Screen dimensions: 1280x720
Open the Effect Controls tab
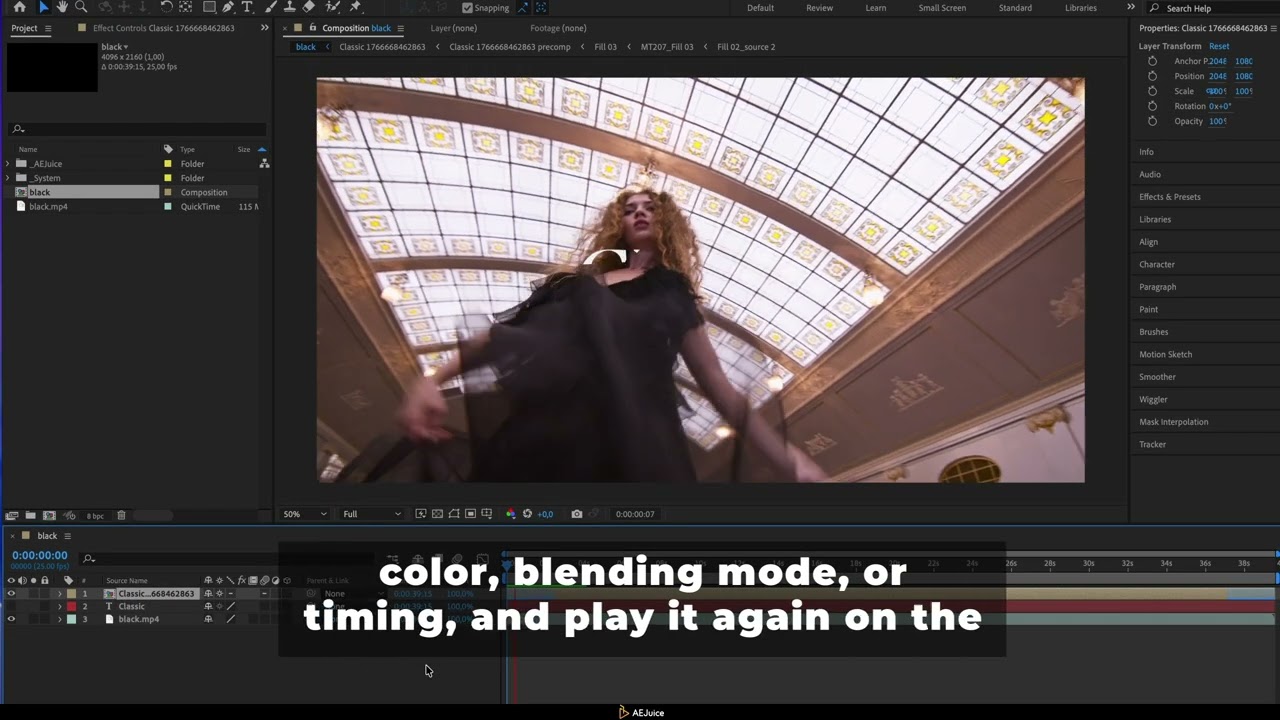(163, 28)
